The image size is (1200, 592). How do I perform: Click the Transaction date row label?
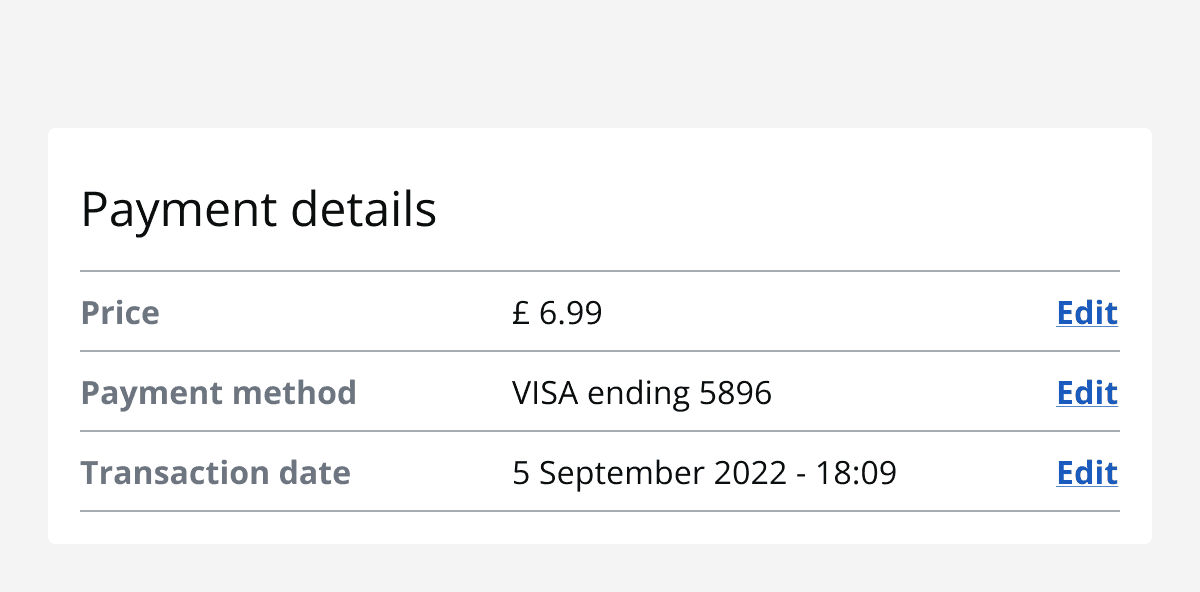[215, 473]
